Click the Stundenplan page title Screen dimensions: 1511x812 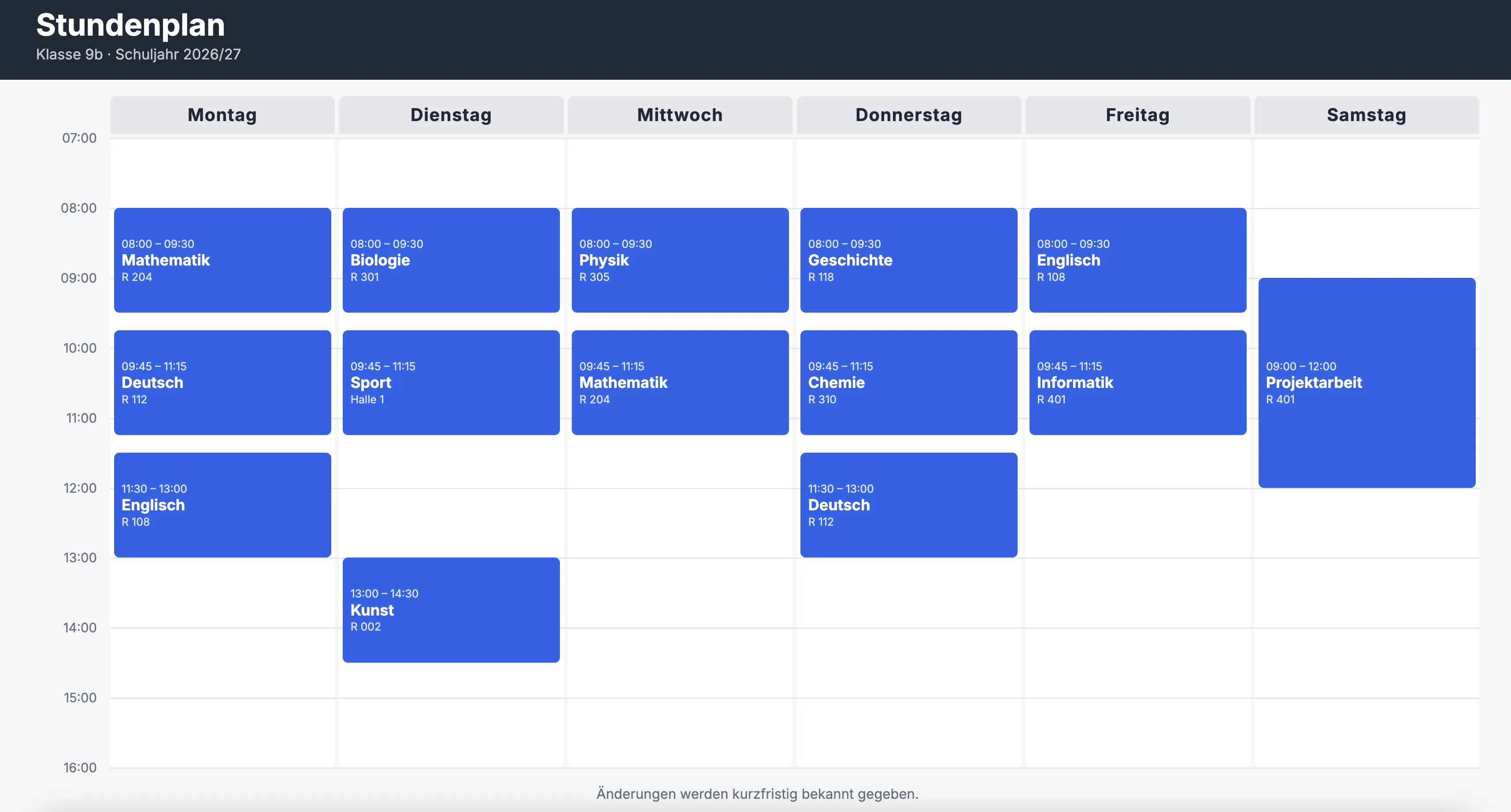(x=130, y=25)
